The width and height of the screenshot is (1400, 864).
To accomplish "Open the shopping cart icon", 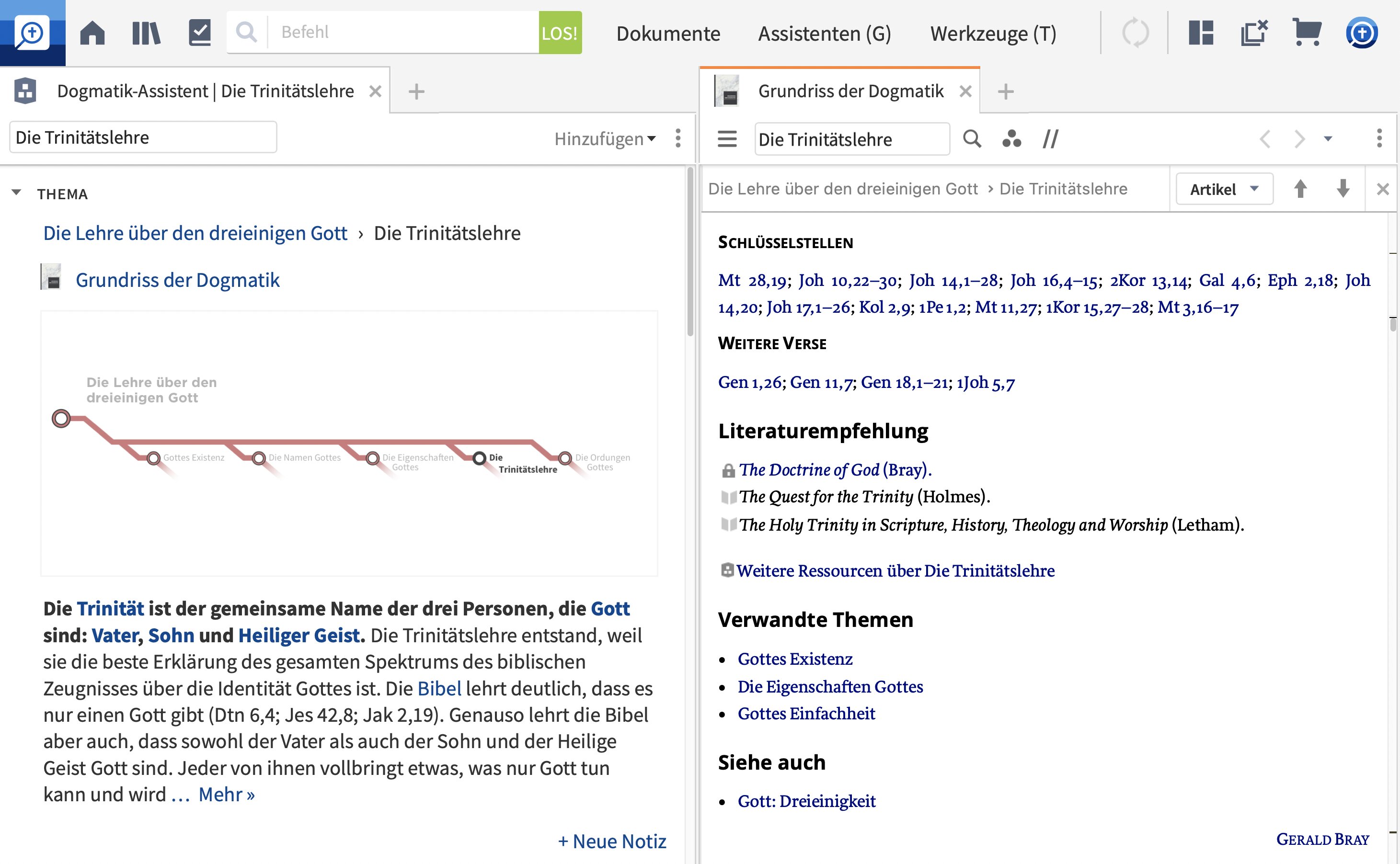I will [1307, 33].
